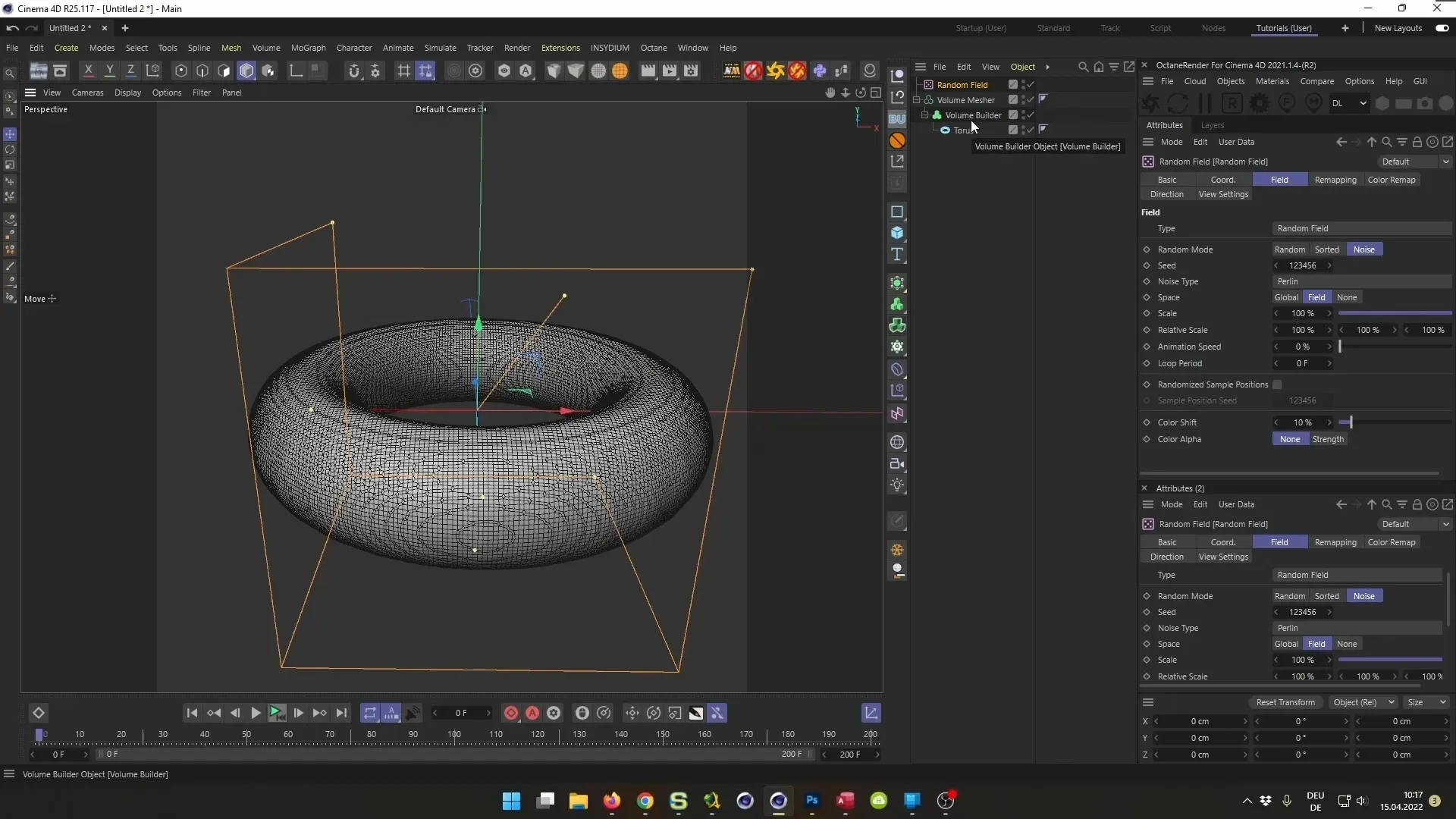The height and width of the screenshot is (819, 1456).
Task: Toggle the green enable checkmark on Torus
Action: 1031,130
